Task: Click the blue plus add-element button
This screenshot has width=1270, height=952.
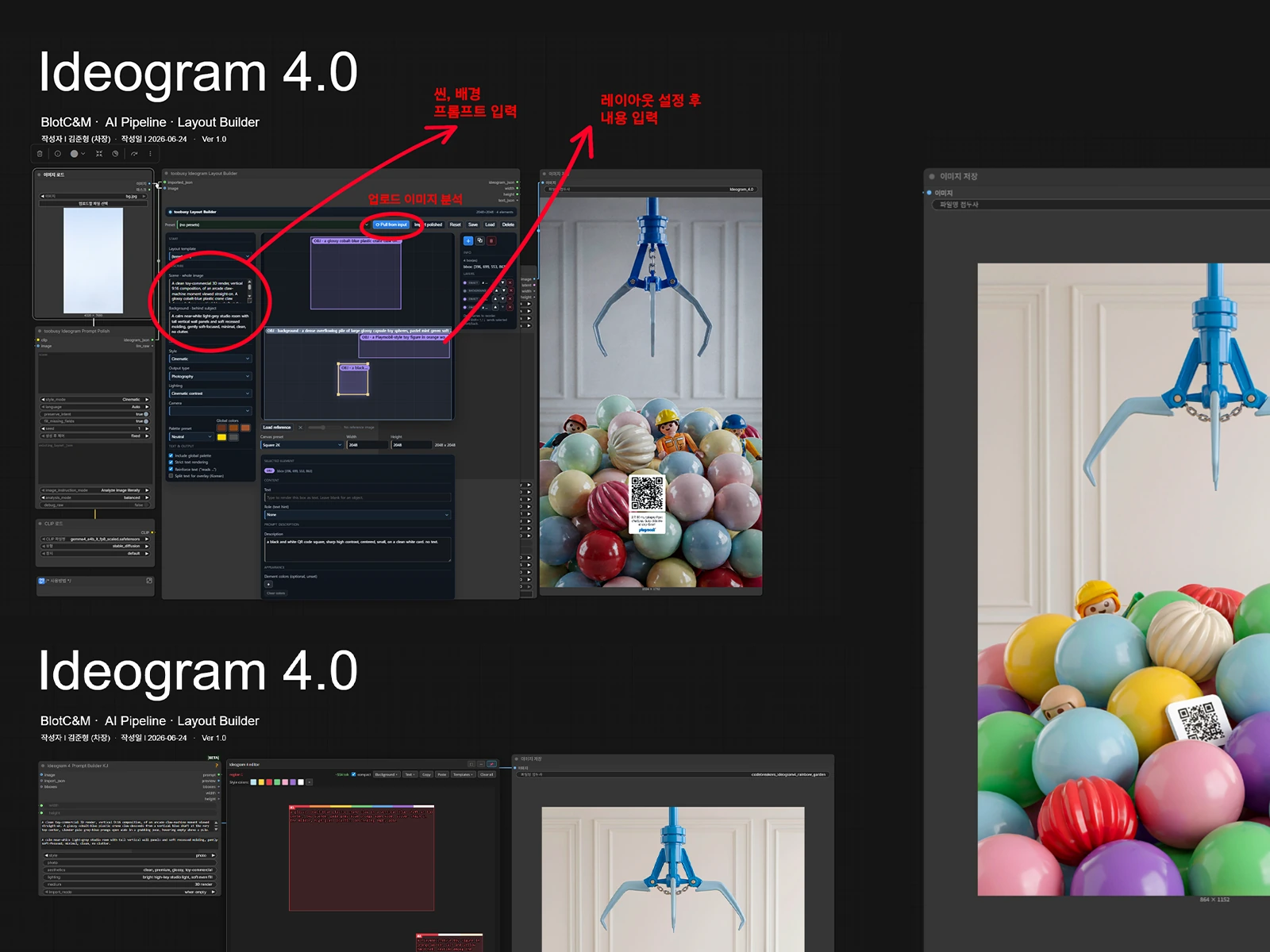Action: (468, 240)
